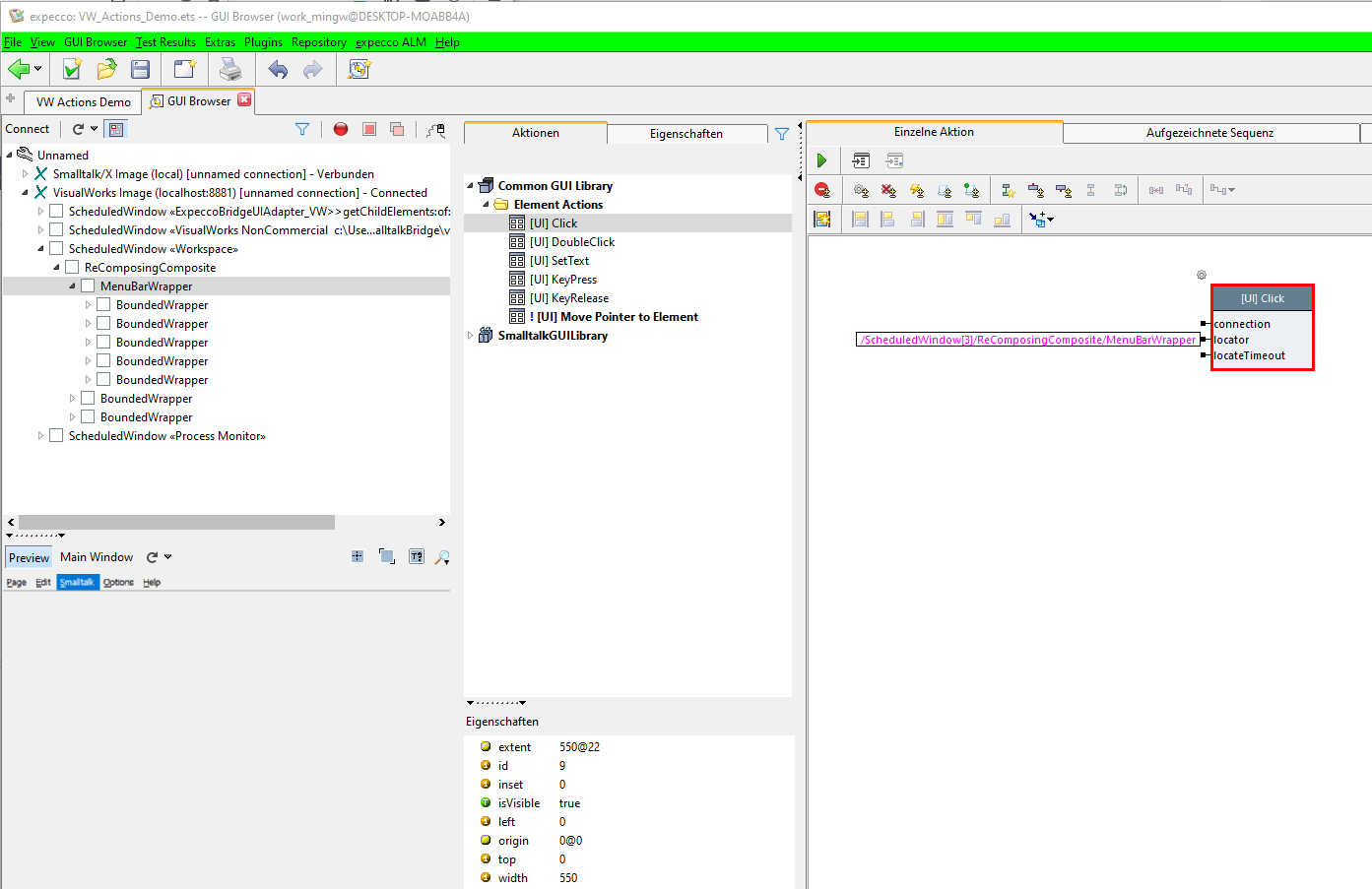Open the Plugins menu
This screenshot has width=1372, height=889.
tap(263, 42)
